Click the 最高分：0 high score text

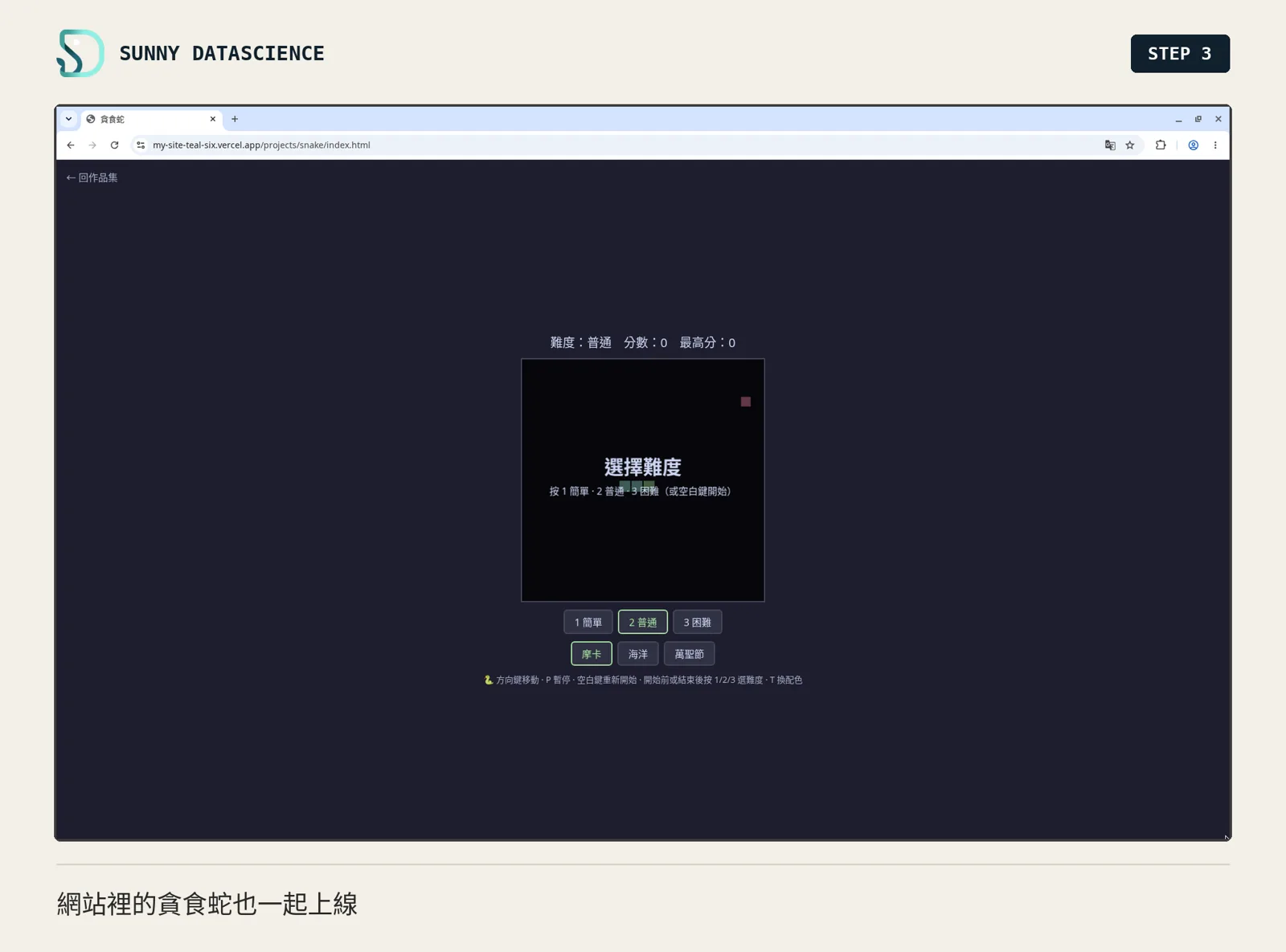[707, 343]
